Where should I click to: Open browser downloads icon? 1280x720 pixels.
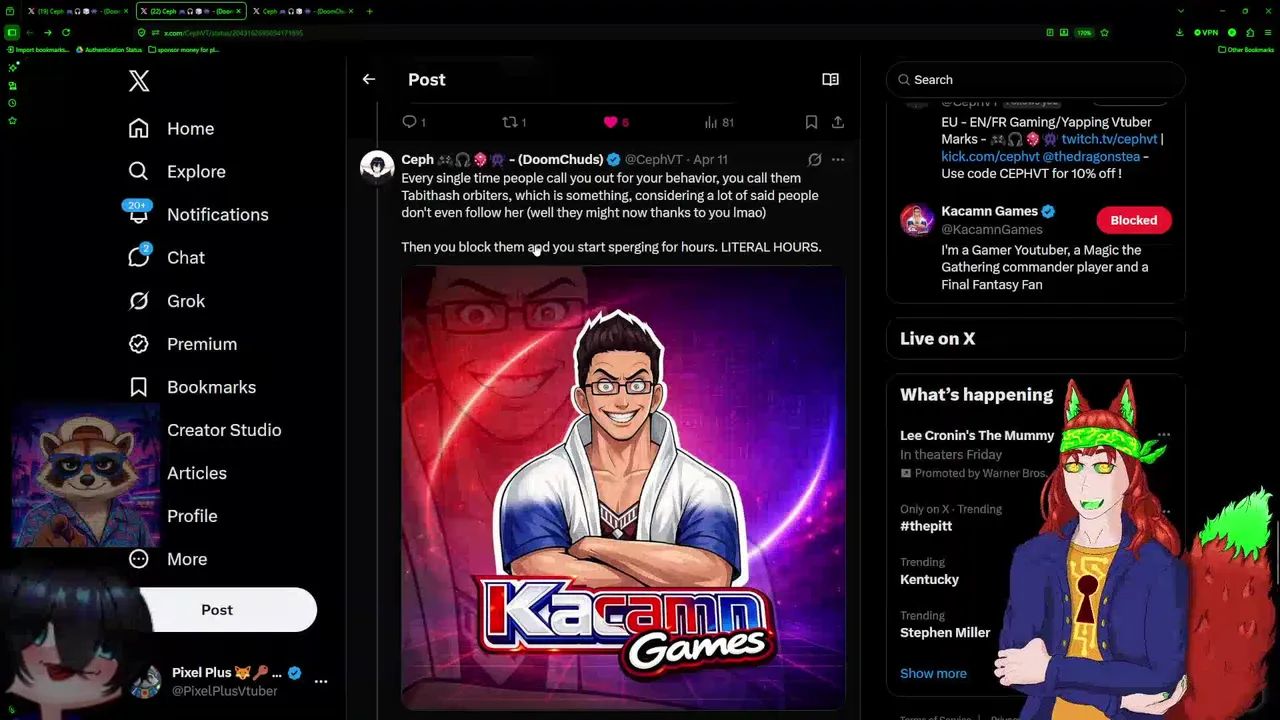point(1179,33)
